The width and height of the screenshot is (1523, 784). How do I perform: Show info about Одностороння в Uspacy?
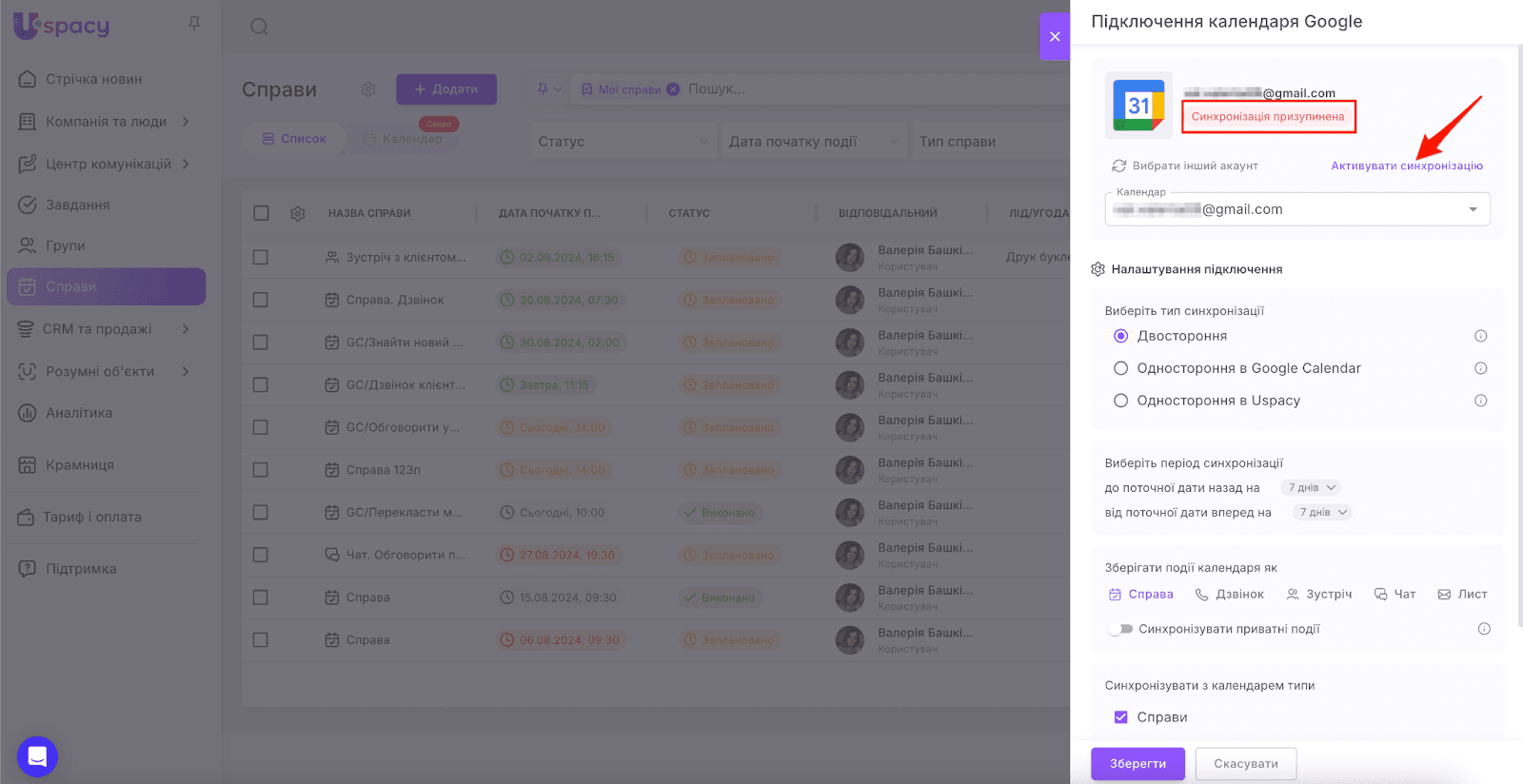1480,401
